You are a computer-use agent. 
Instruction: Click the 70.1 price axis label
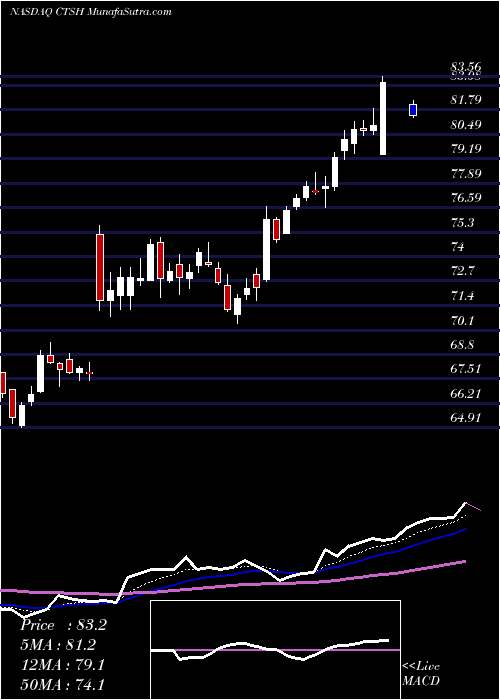click(x=462, y=321)
